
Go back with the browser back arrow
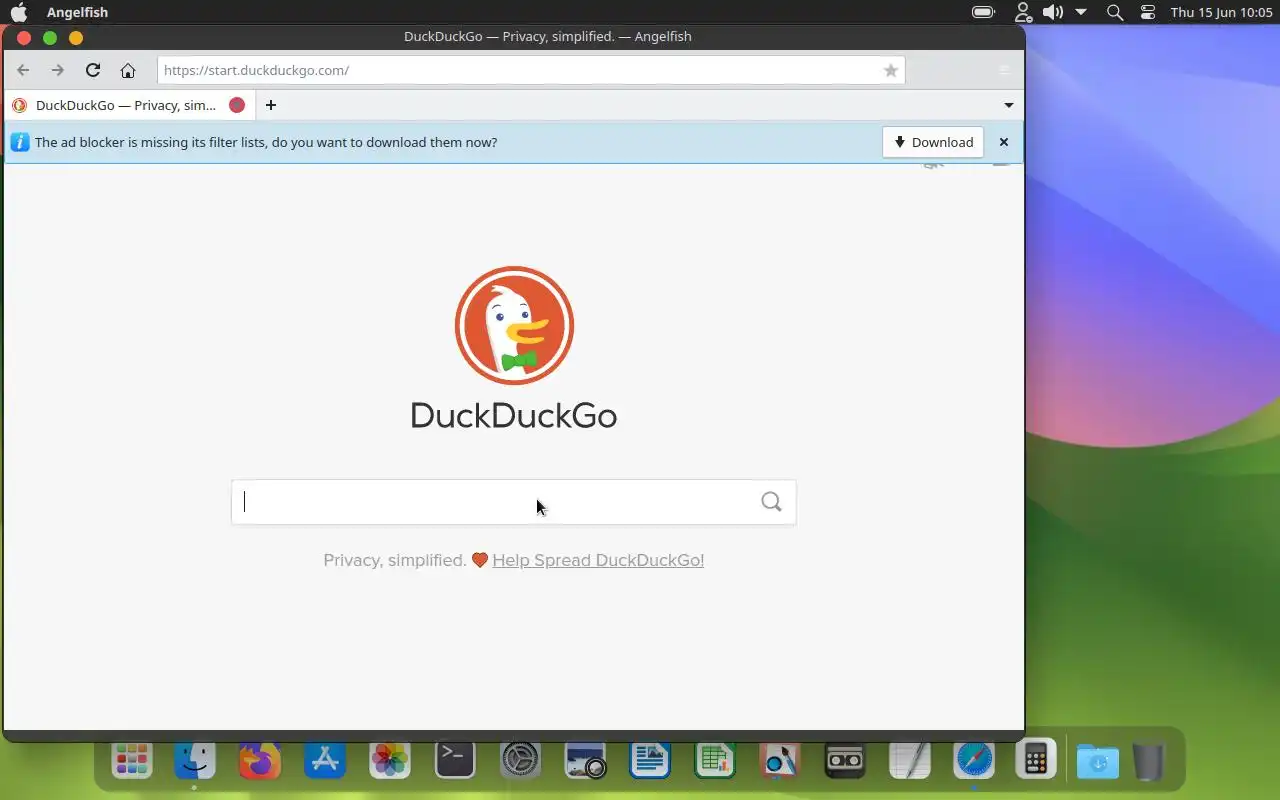[23, 70]
